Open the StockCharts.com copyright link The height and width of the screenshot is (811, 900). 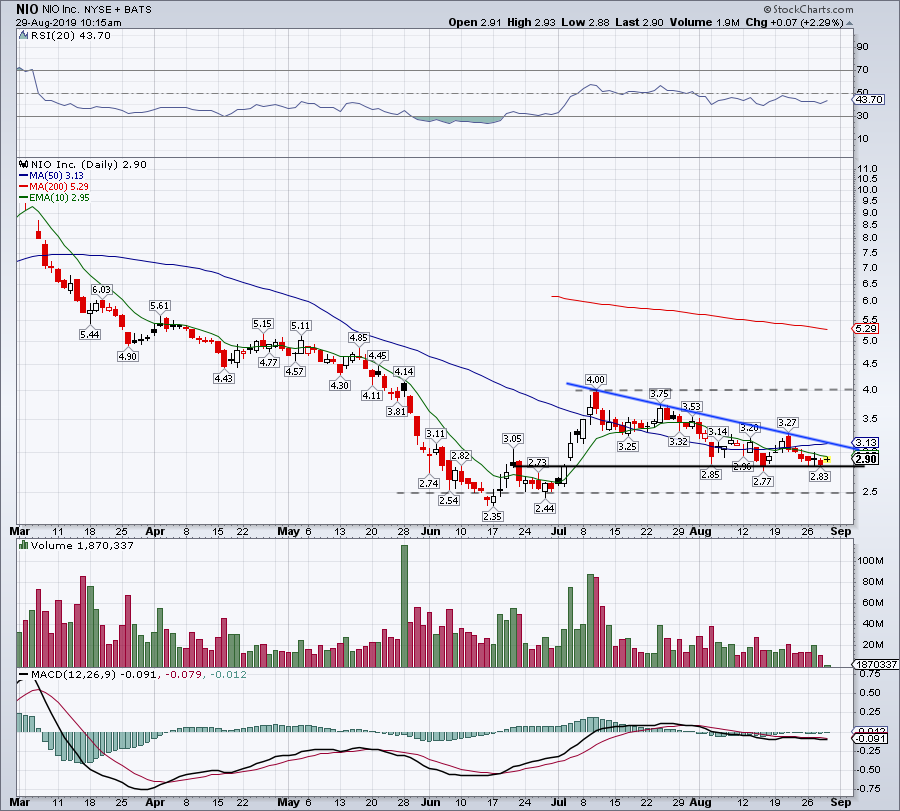[808, 9]
